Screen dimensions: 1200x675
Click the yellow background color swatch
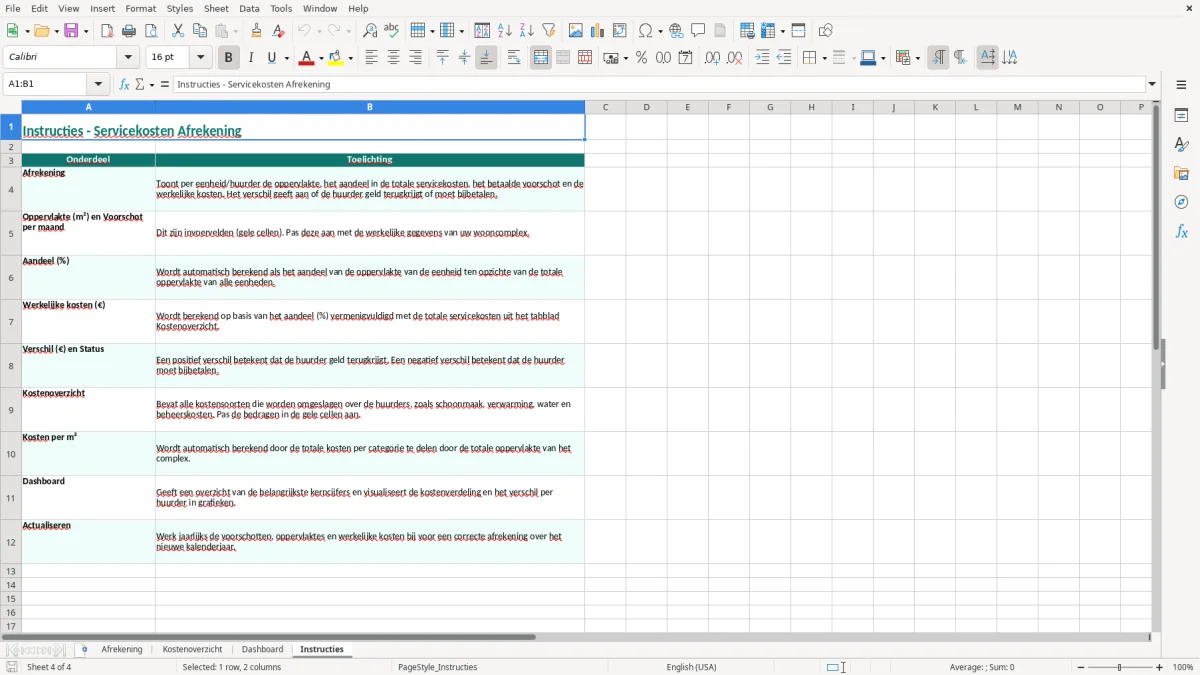coord(336,58)
